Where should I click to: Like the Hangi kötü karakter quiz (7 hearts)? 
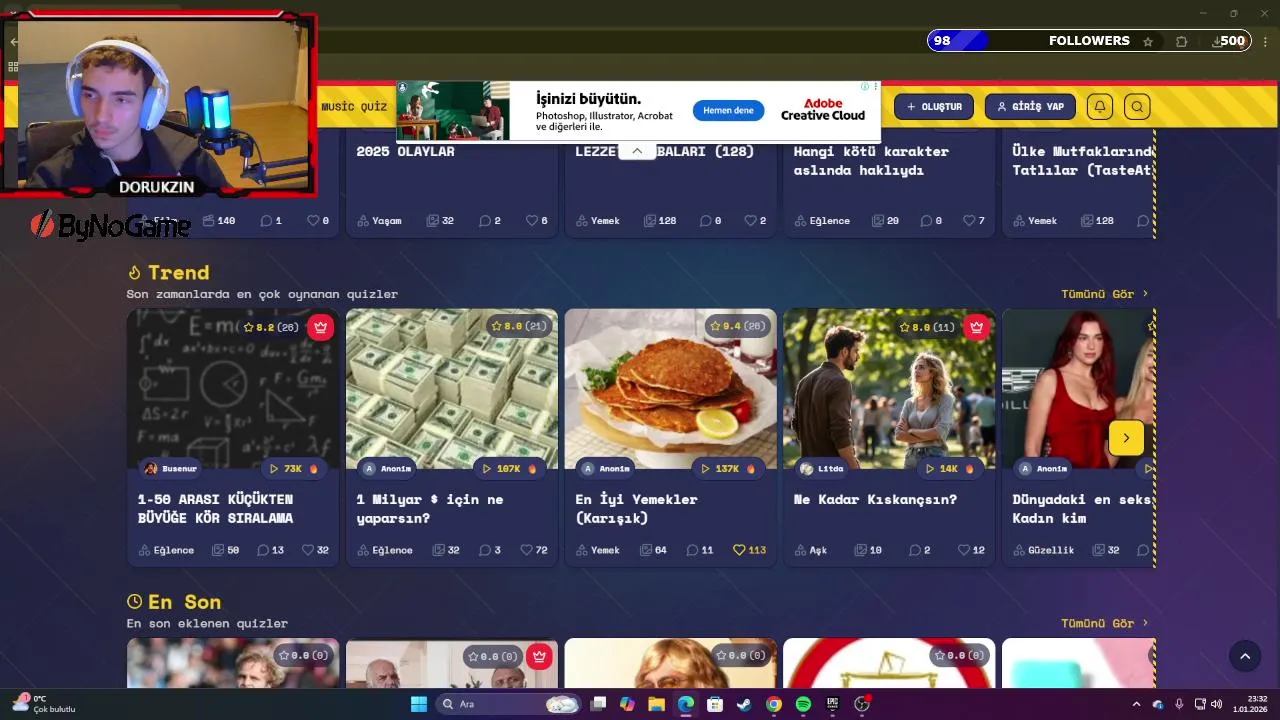tap(974, 220)
